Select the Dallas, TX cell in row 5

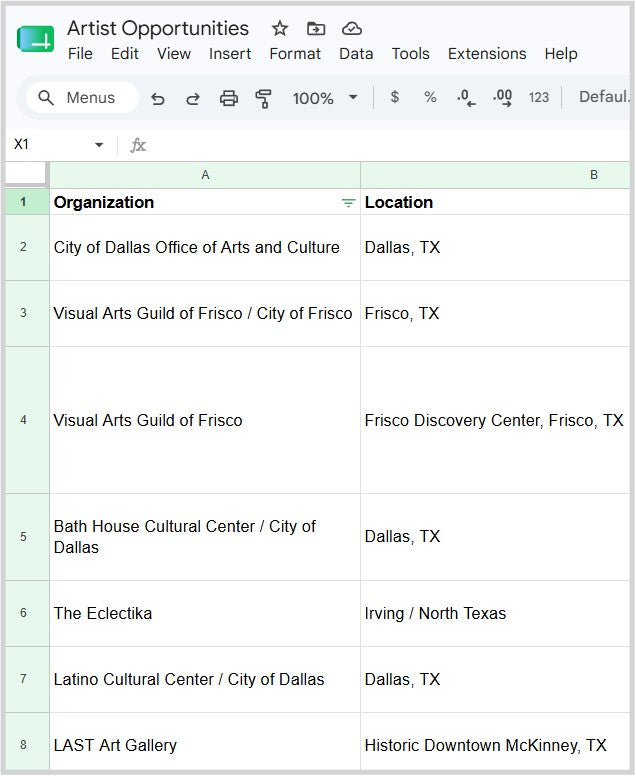coord(495,537)
